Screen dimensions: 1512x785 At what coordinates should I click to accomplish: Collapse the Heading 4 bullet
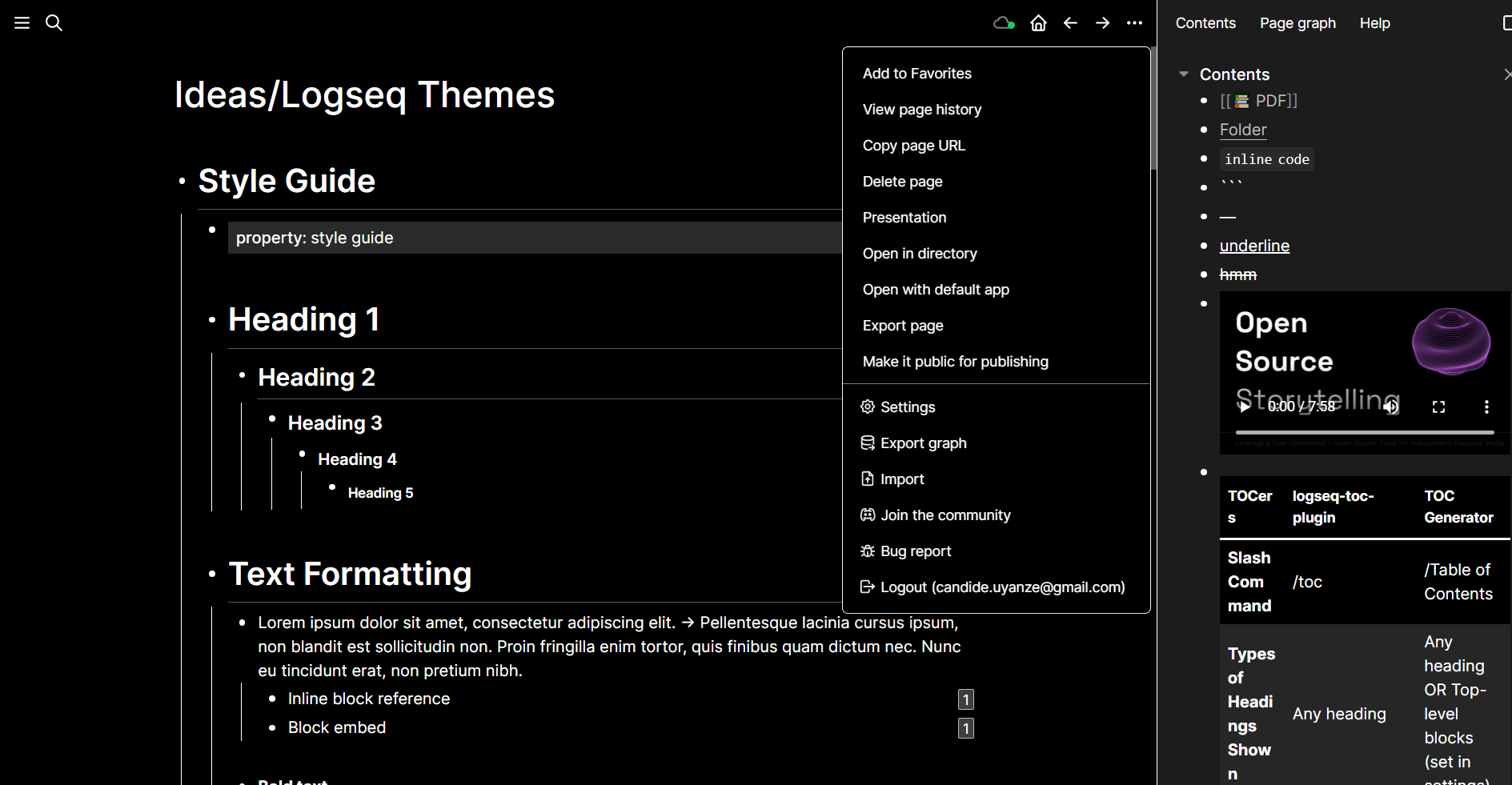tap(302, 454)
